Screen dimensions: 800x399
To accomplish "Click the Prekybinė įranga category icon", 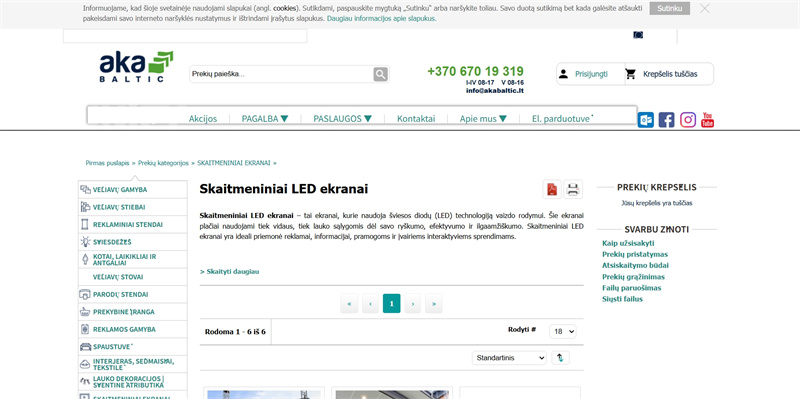I will click(85, 312).
